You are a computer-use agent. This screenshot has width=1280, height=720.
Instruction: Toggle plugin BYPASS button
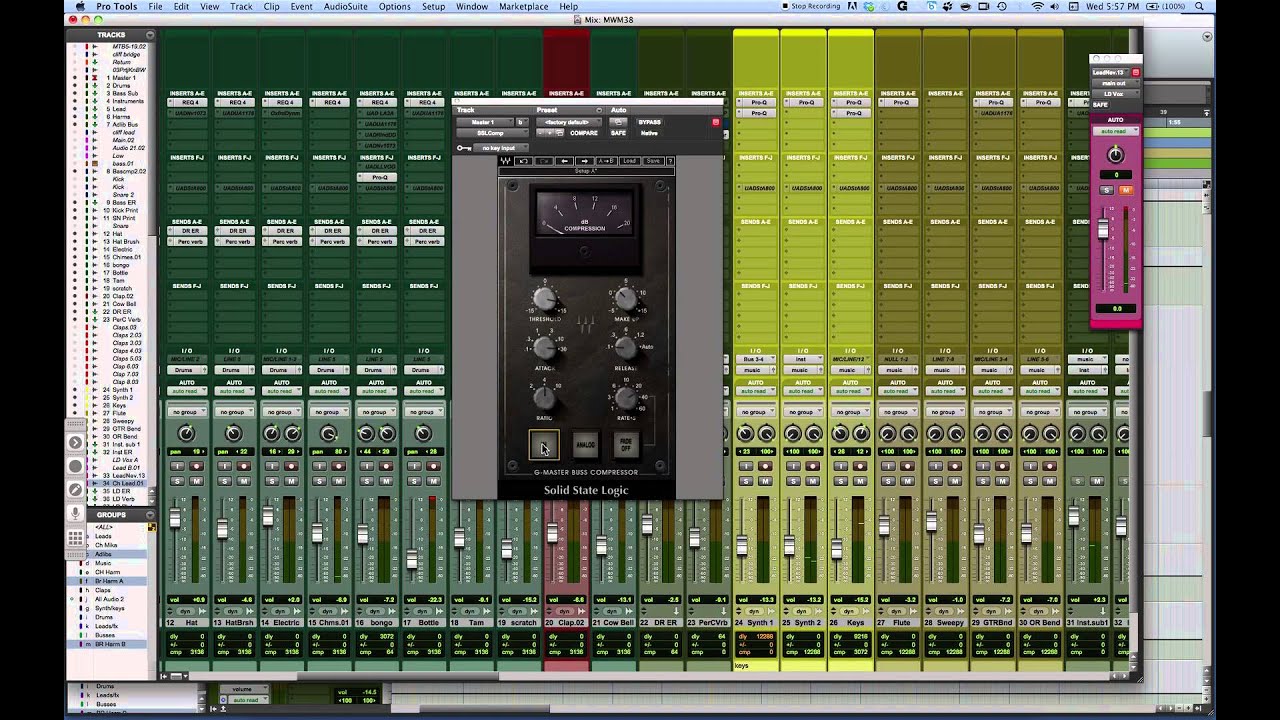[x=650, y=122]
